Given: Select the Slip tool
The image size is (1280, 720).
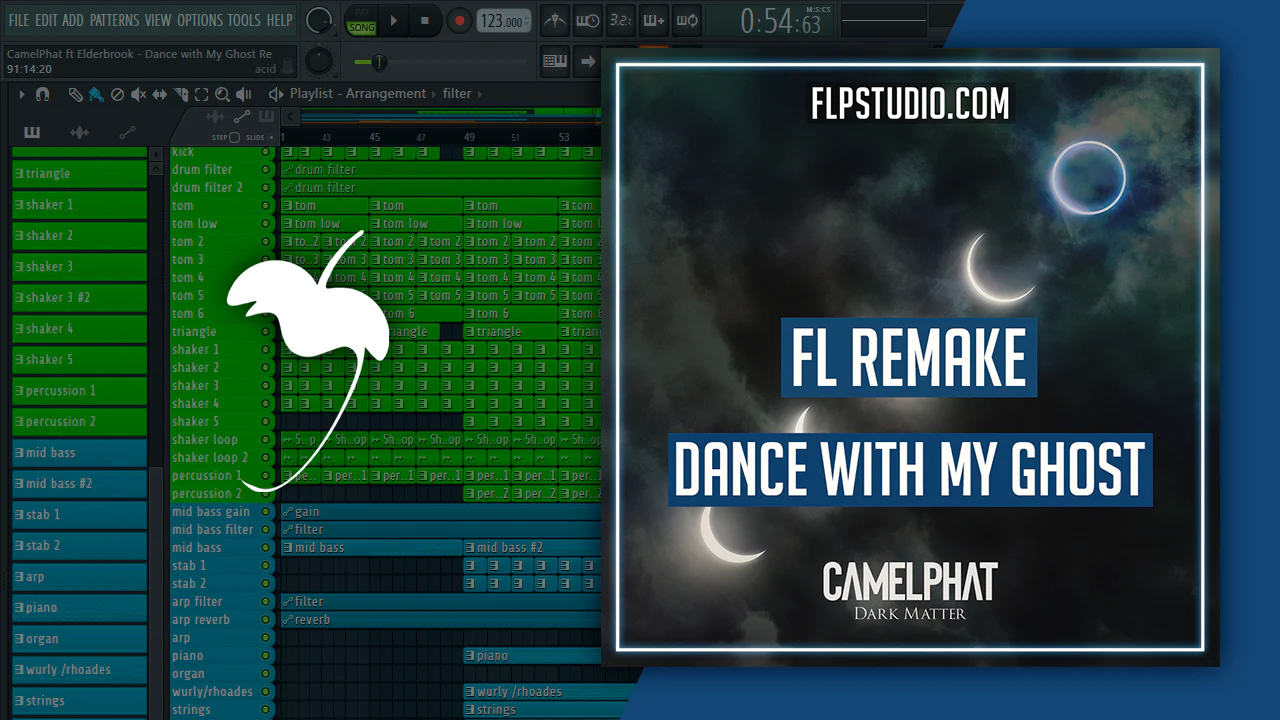Looking at the screenshot, I should click(x=159, y=94).
